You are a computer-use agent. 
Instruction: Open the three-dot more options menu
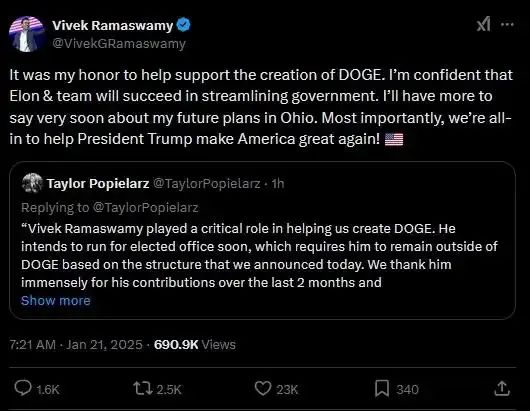click(x=507, y=24)
